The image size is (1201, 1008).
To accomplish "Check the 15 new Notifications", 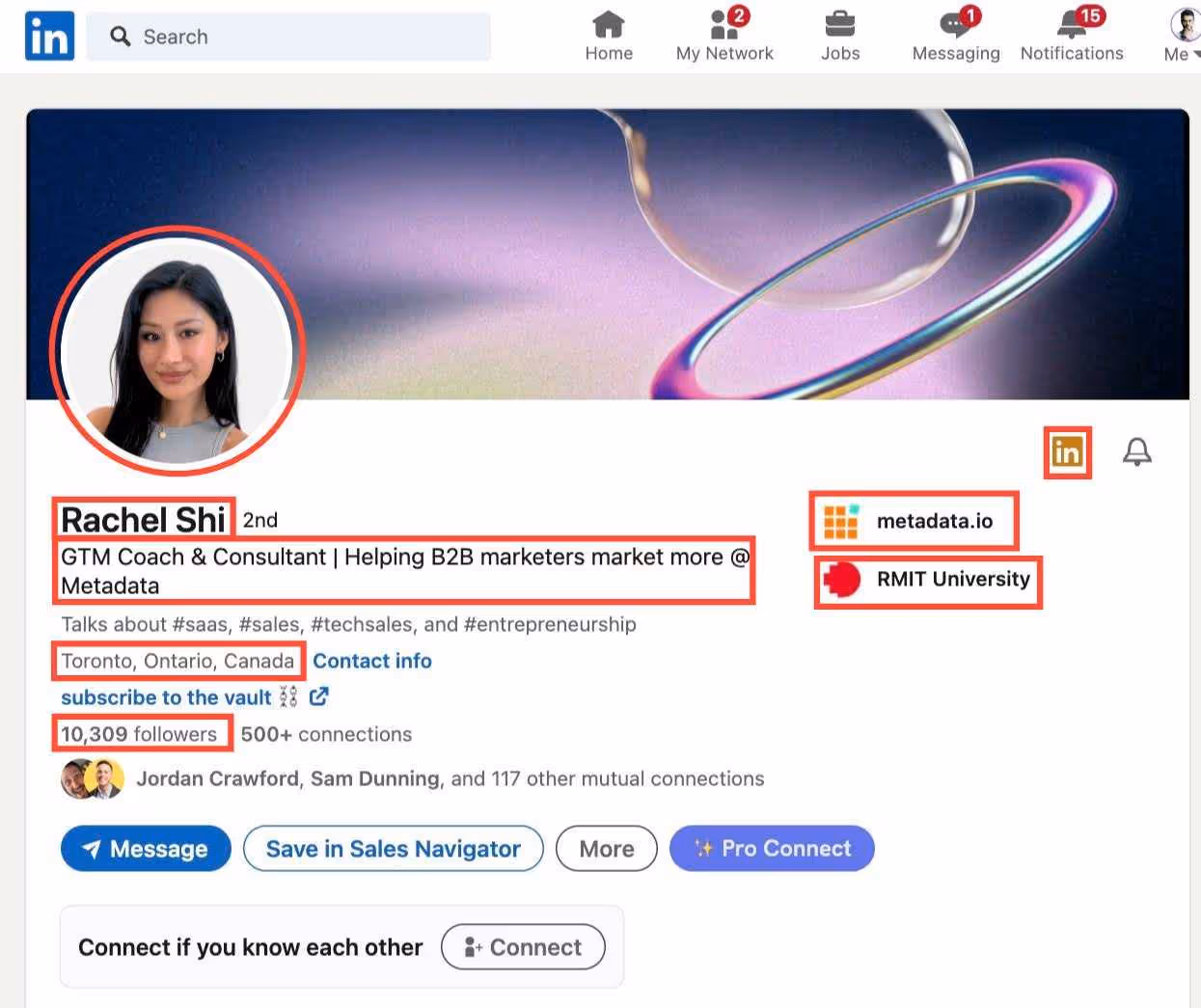I will 1071,34.
